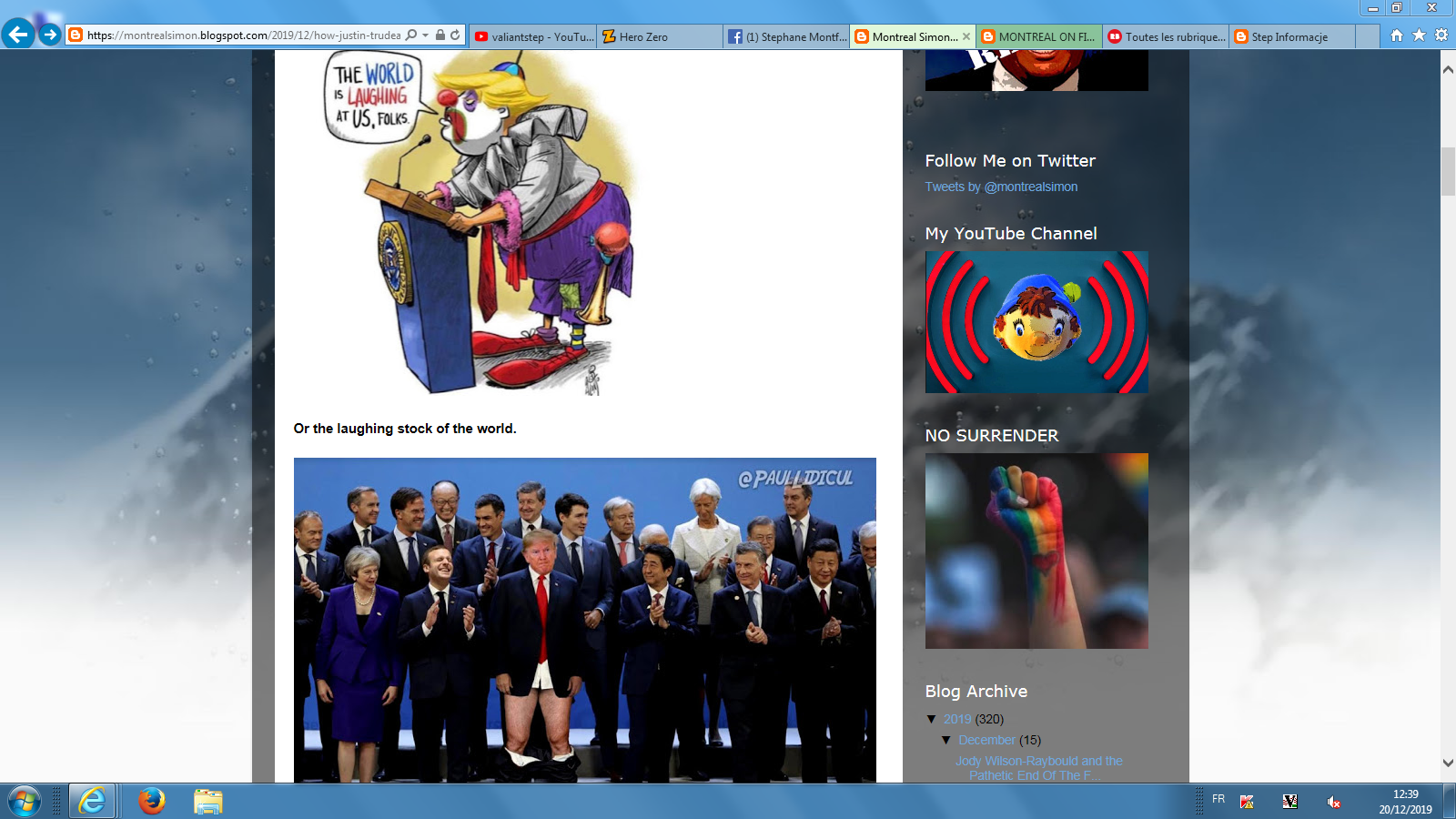
Task: Open the Tweets by @montrealsimon link
Action: coord(1001,187)
